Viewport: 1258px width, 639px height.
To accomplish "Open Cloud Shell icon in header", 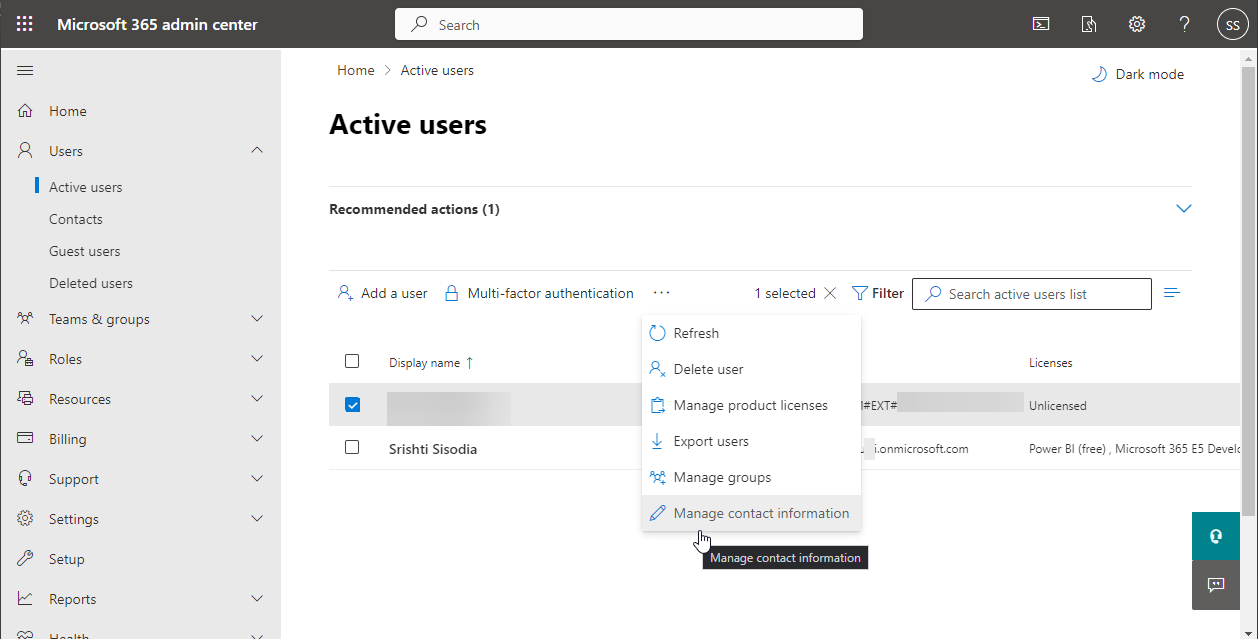I will (1041, 24).
